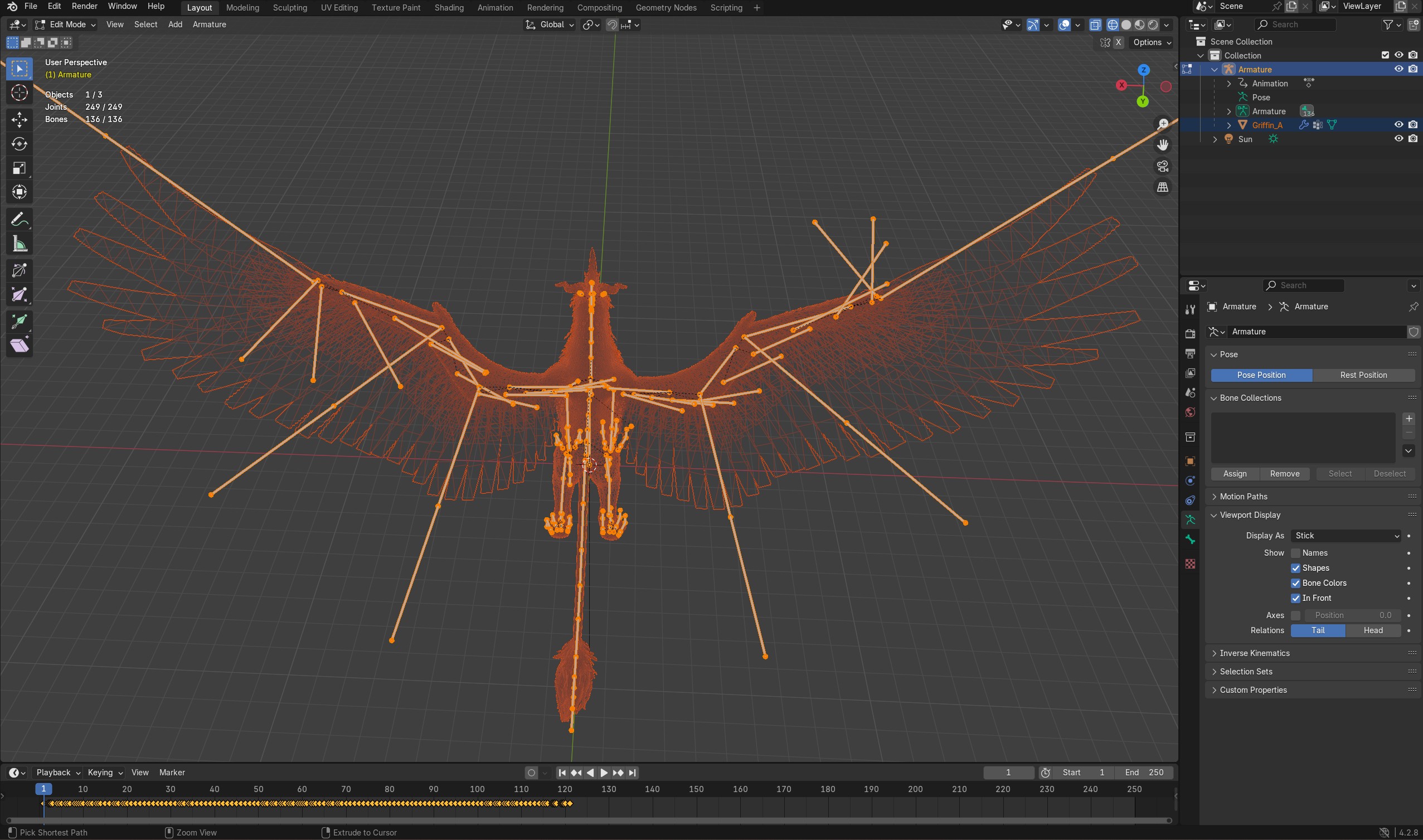Select the Move tool in toolbar
This screenshot has width=1423, height=840.
tap(20, 119)
